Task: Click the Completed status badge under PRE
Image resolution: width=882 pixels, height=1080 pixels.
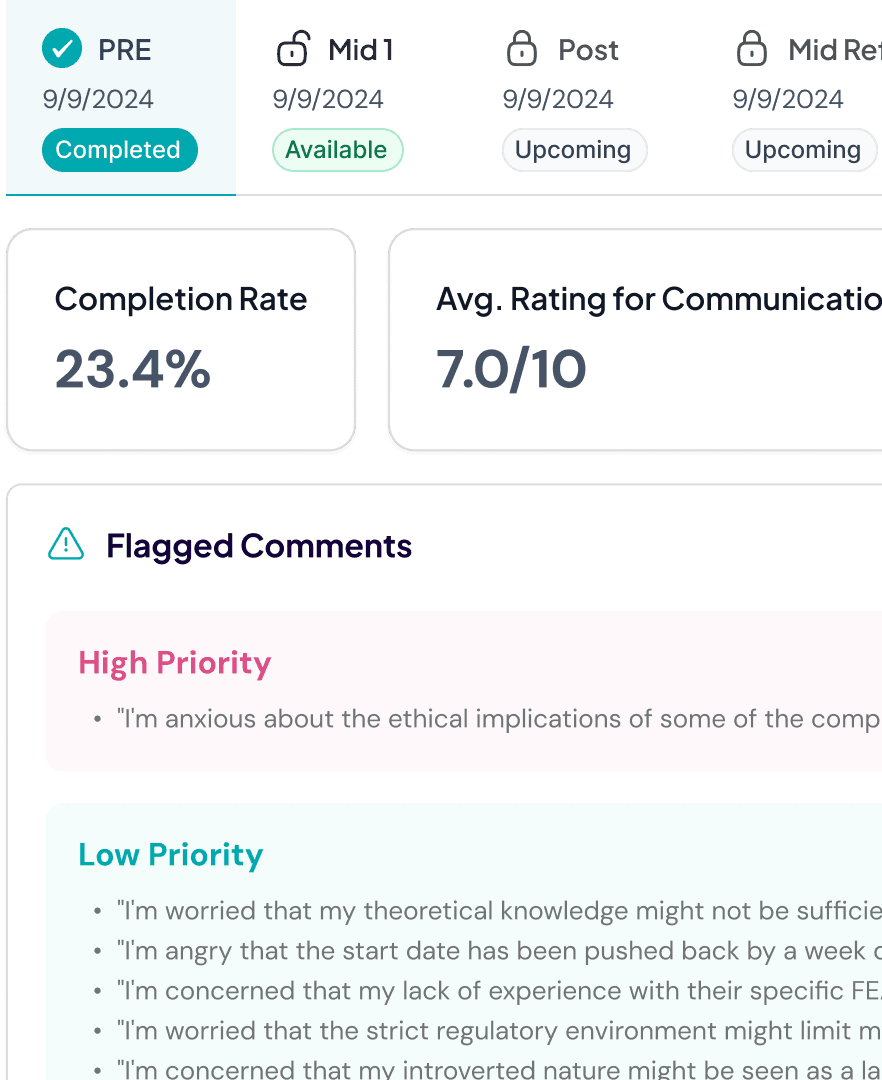Action: [x=118, y=149]
